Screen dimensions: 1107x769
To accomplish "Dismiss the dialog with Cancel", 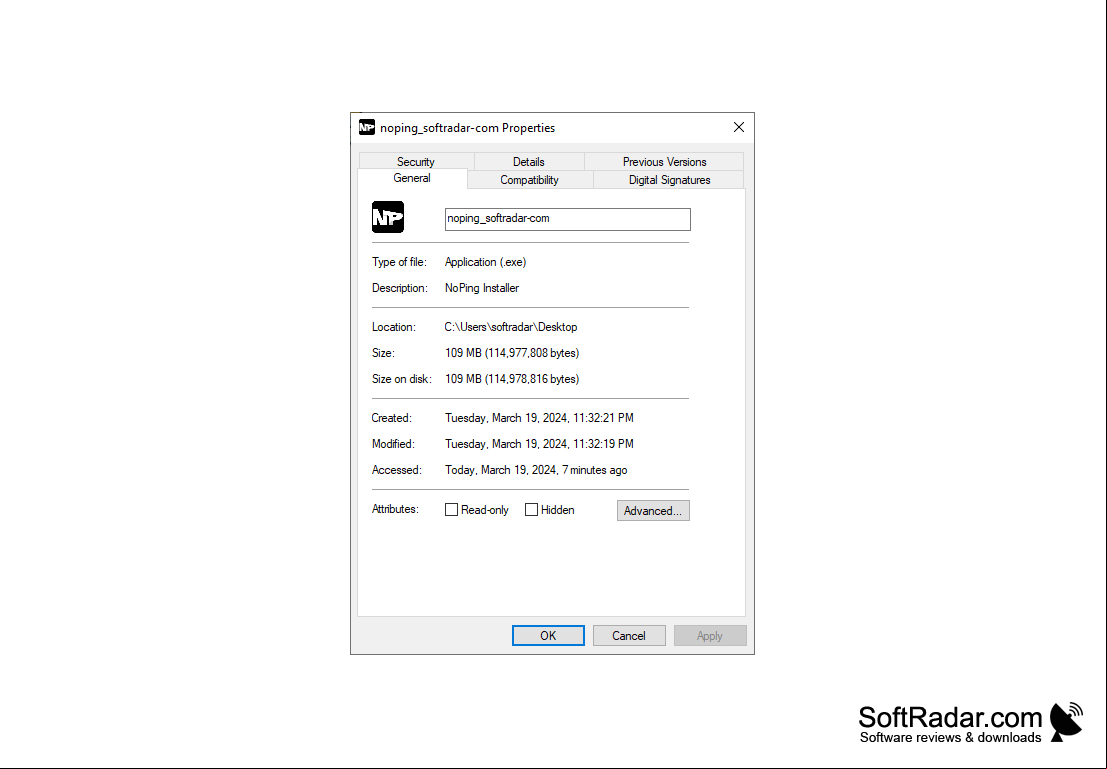I will tap(629, 636).
